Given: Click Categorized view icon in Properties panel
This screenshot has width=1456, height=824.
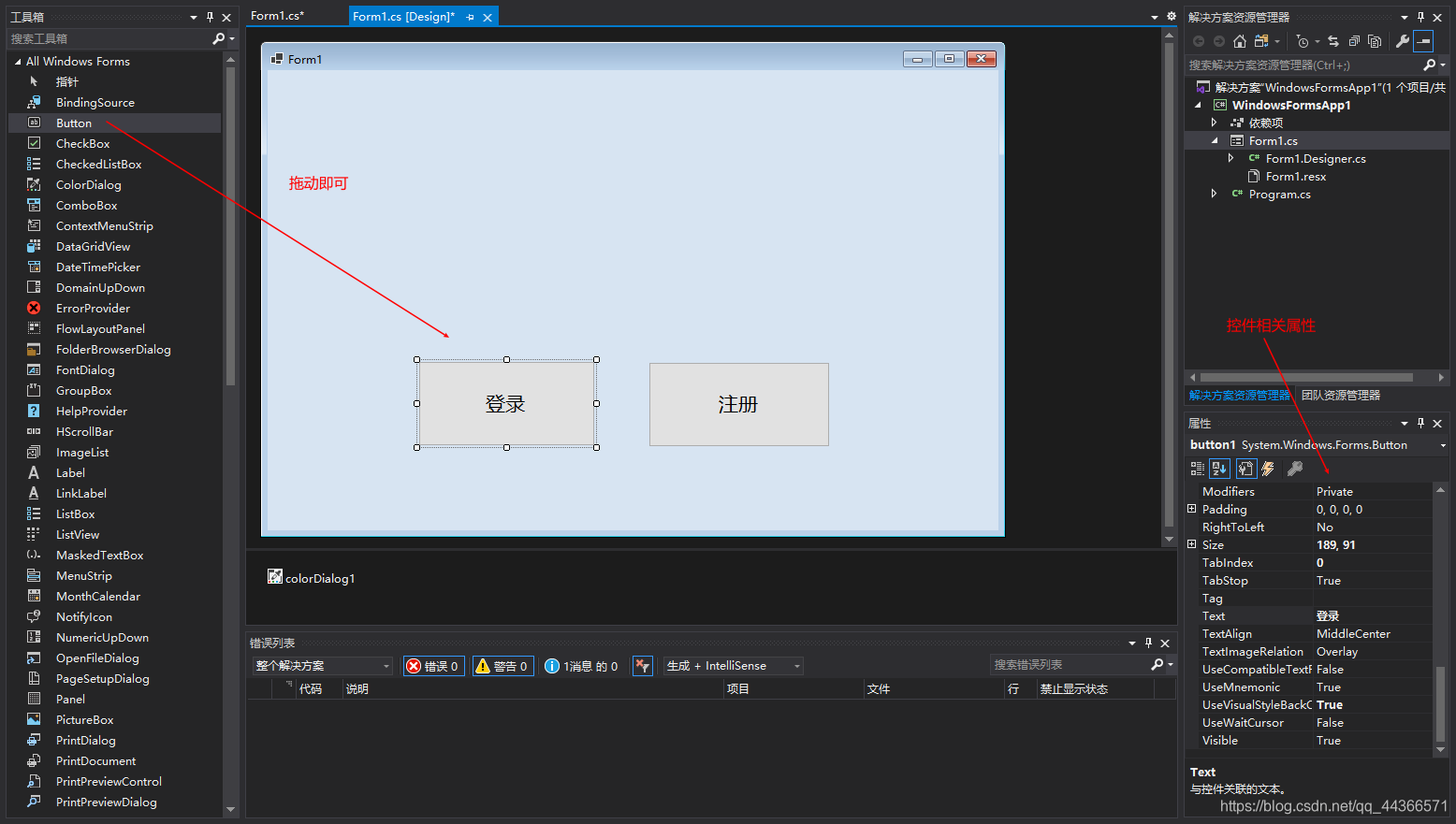Looking at the screenshot, I should 1198,469.
